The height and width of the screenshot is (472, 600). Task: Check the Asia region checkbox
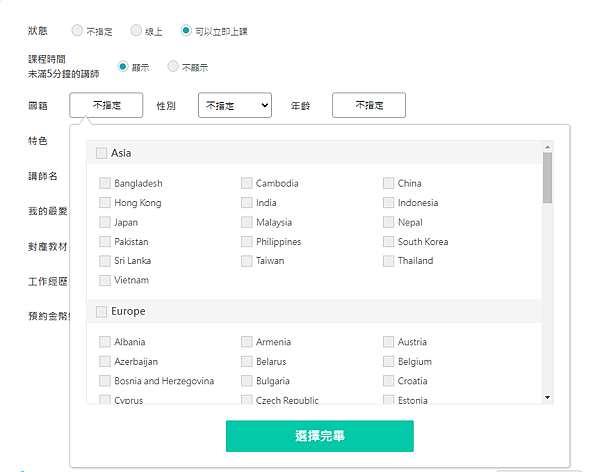pos(102,153)
